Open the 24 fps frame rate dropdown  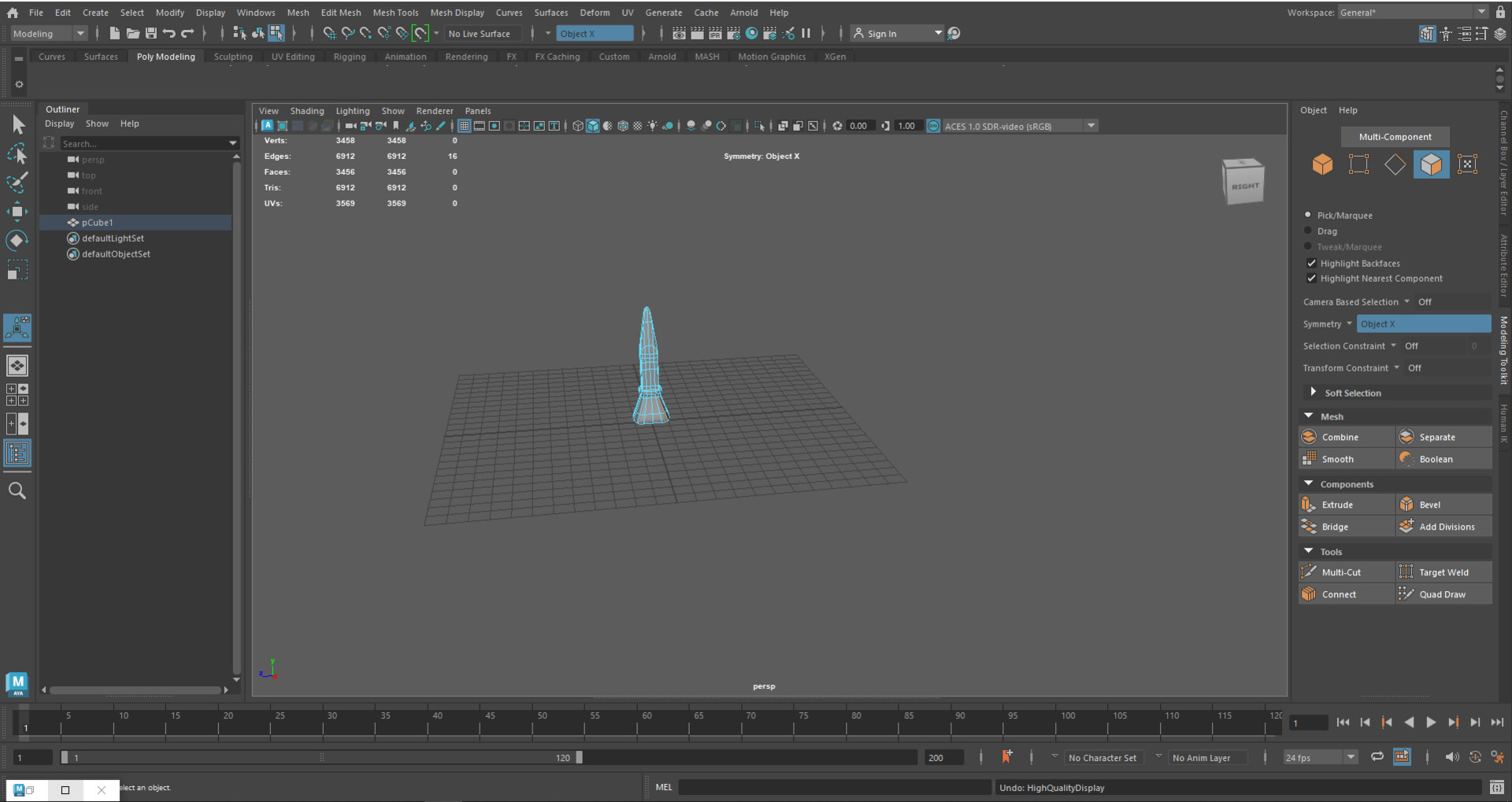[1350, 757]
